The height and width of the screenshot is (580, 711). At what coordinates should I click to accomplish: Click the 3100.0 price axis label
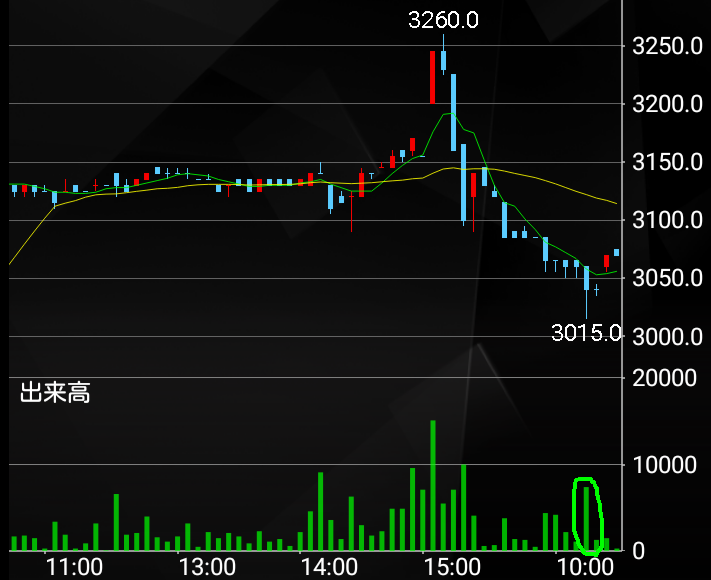[x=667, y=220]
